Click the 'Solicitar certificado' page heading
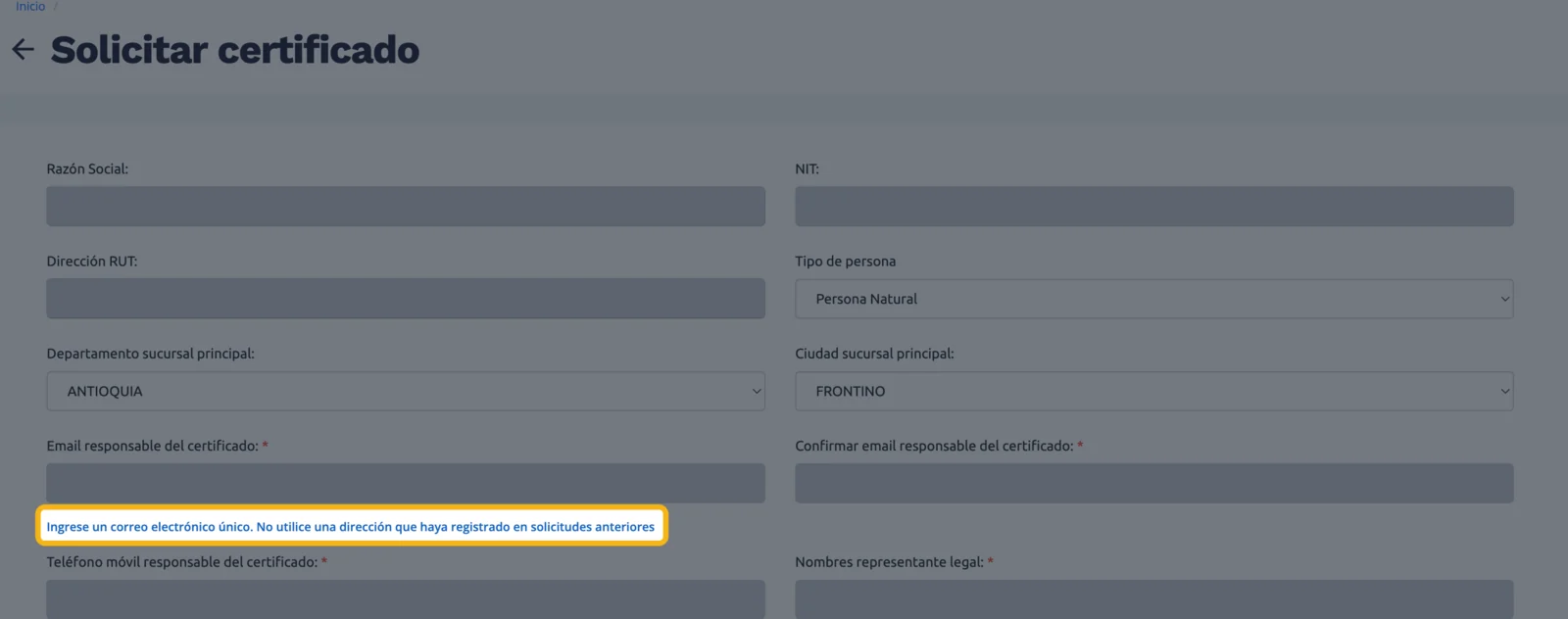The width and height of the screenshot is (1568, 619). click(x=235, y=50)
